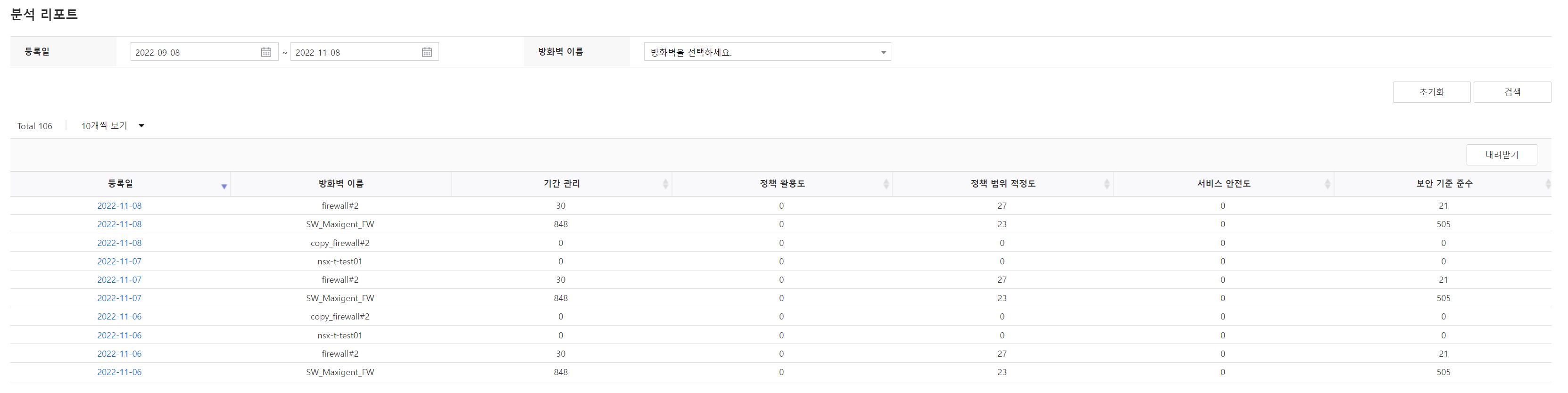Screen dimensions: 1568x393
Task: Click the 방화벽 이름 filter label
Action: pos(561,52)
